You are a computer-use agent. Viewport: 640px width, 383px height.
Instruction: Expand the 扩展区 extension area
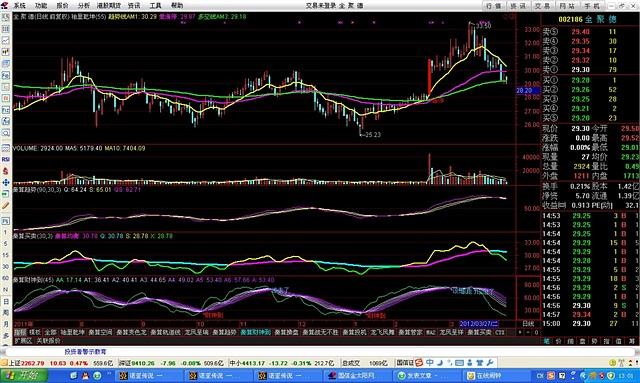(x=23, y=340)
